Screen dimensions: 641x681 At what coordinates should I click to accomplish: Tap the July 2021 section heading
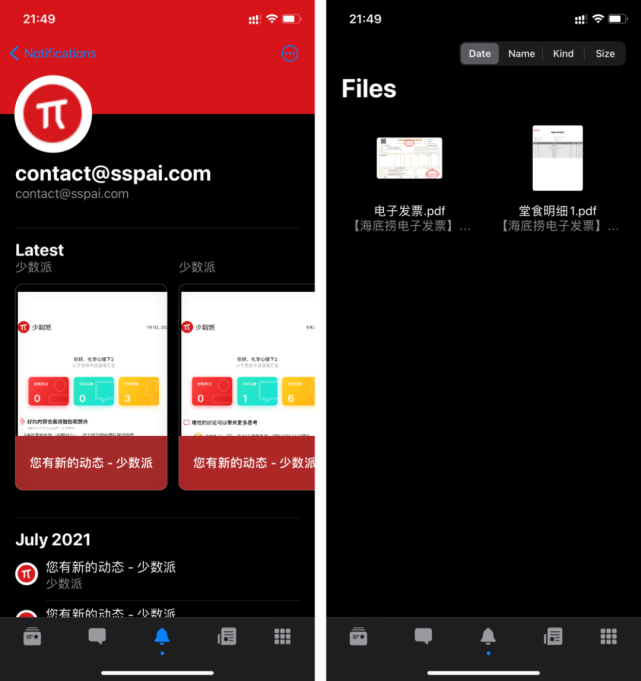point(53,540)
